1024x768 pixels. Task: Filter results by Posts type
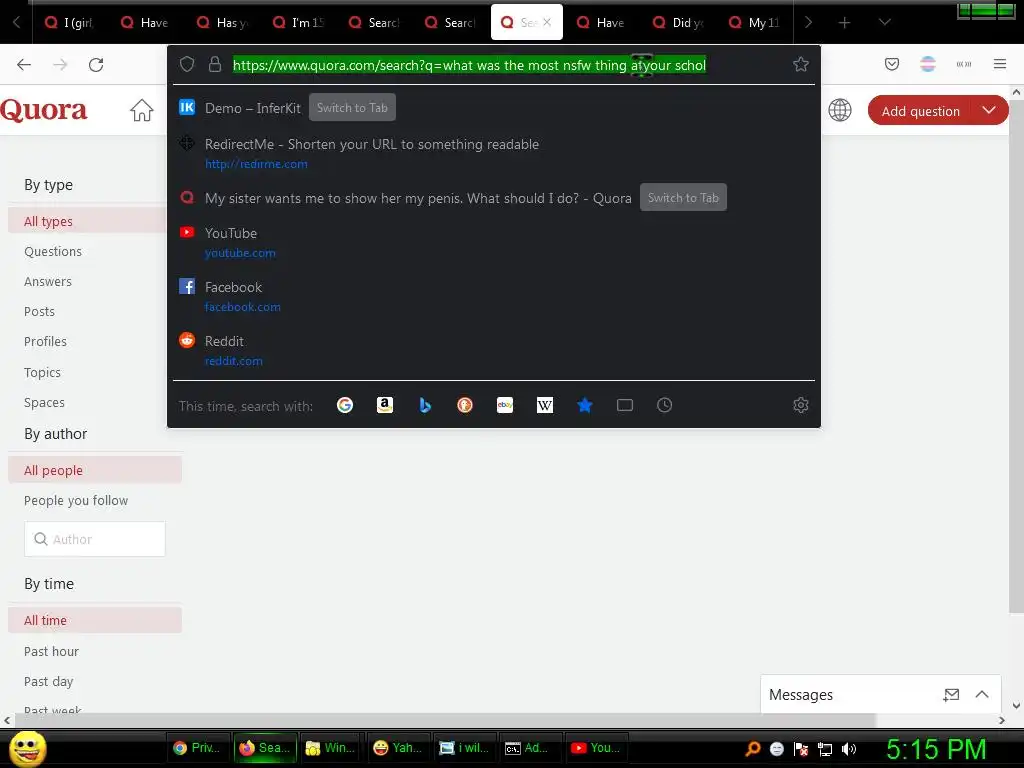(39, 312)
